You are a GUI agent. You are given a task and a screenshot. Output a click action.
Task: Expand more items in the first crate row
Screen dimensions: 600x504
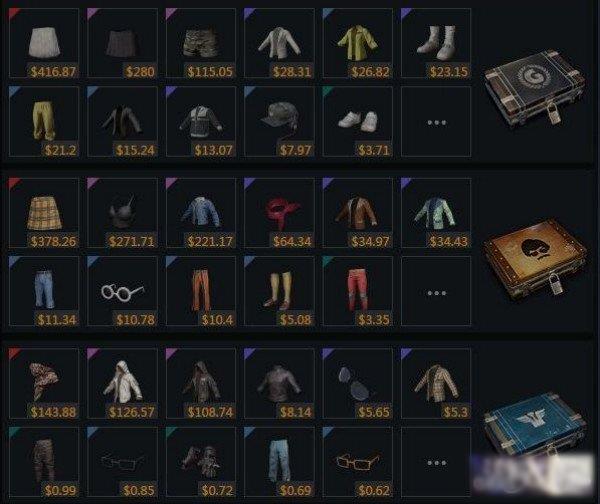click(x=436, y=121)
